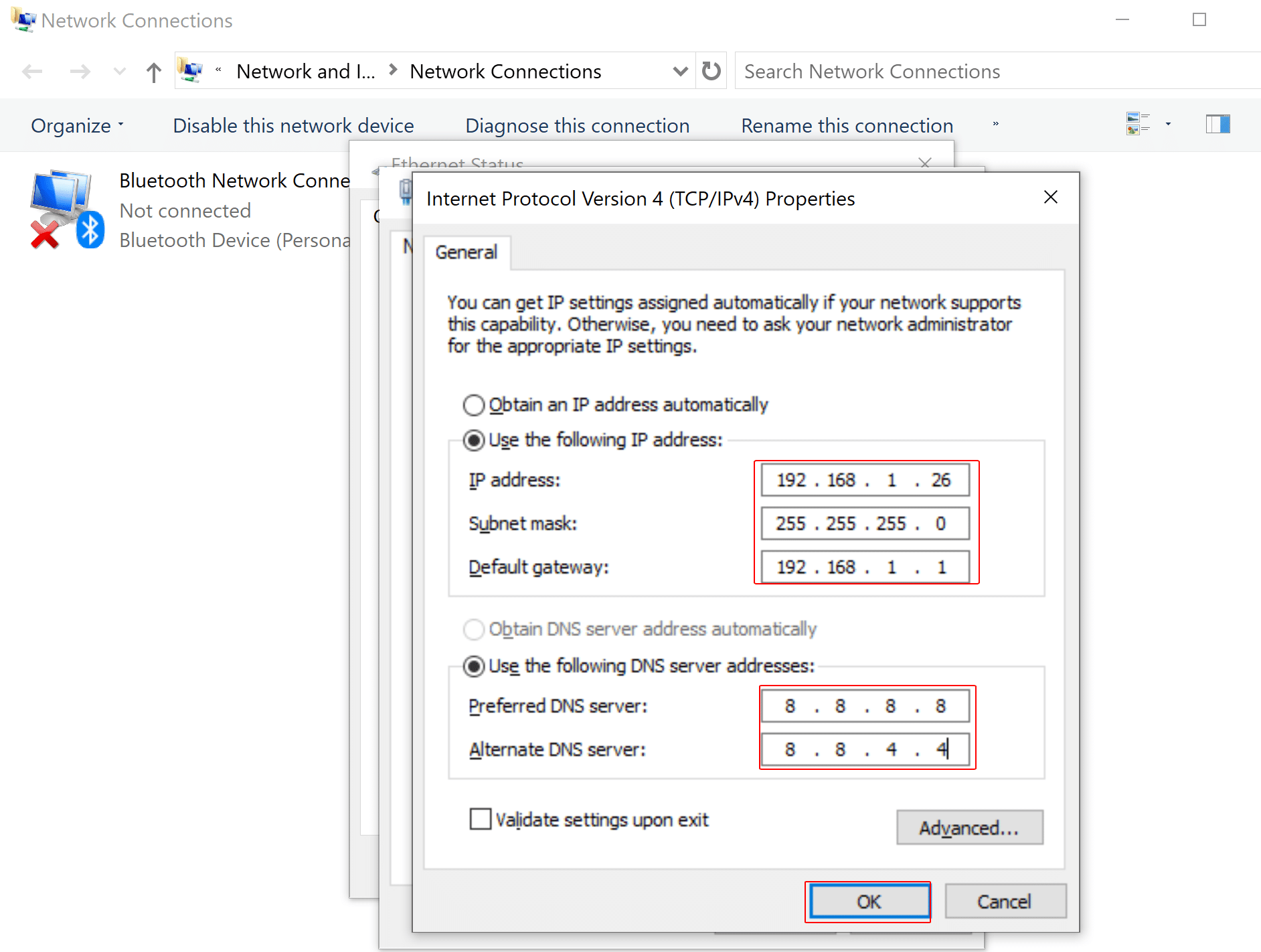Image resolution: width=1261 pixels, height=952 pixels.
Task: Click Network Connections breadcrumb
Action: tap(505, 71)
